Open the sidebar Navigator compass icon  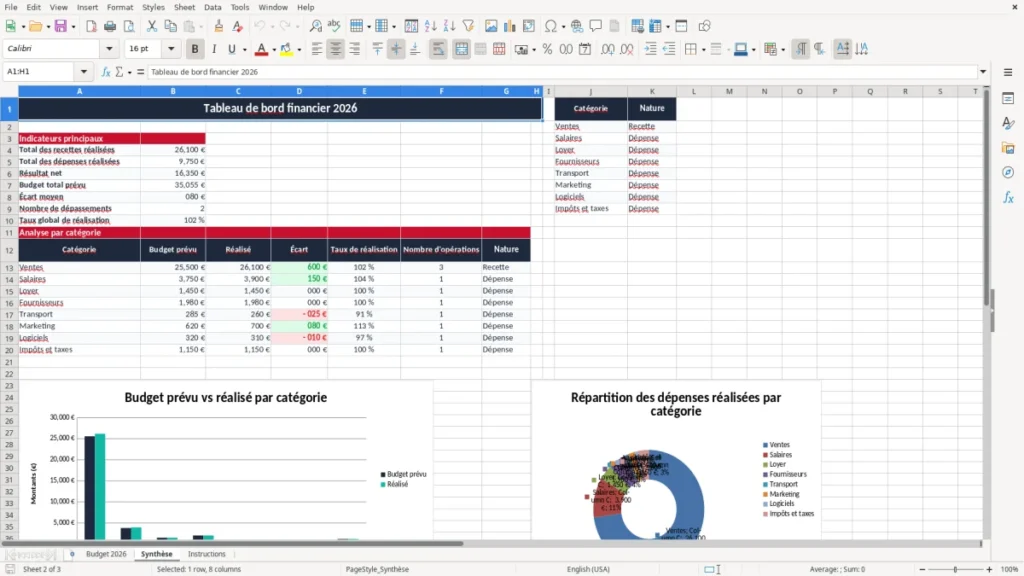1008,172
